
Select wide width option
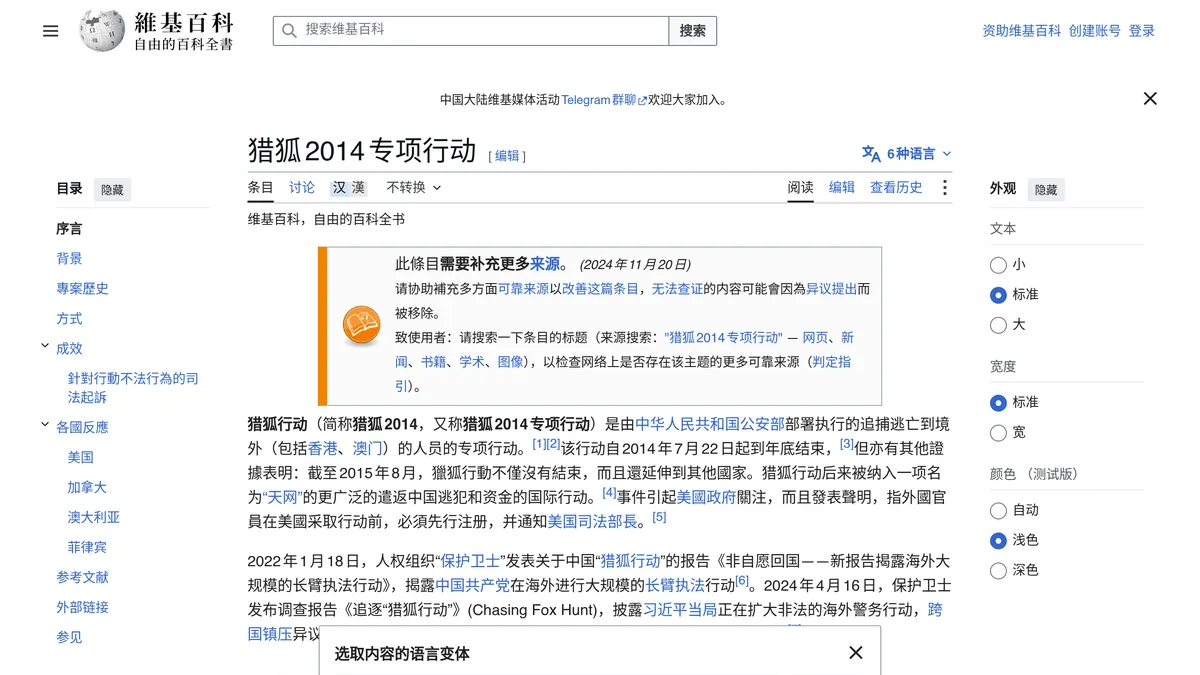[x=998, y=432]
